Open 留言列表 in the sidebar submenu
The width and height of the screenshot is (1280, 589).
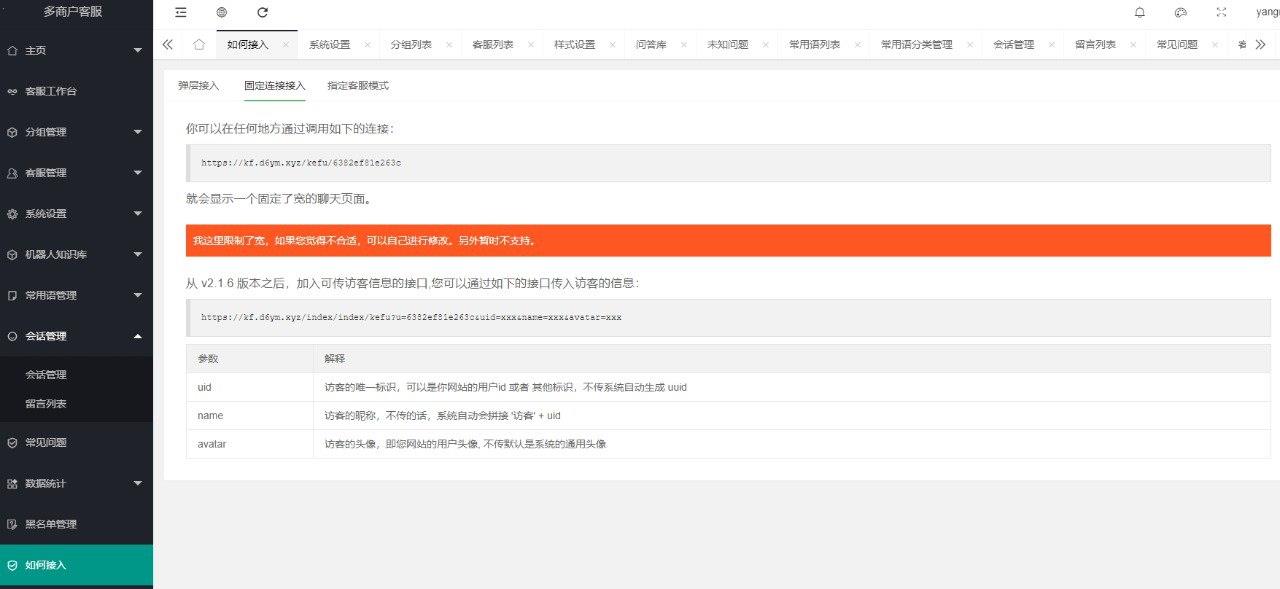(x=46, y=404)
